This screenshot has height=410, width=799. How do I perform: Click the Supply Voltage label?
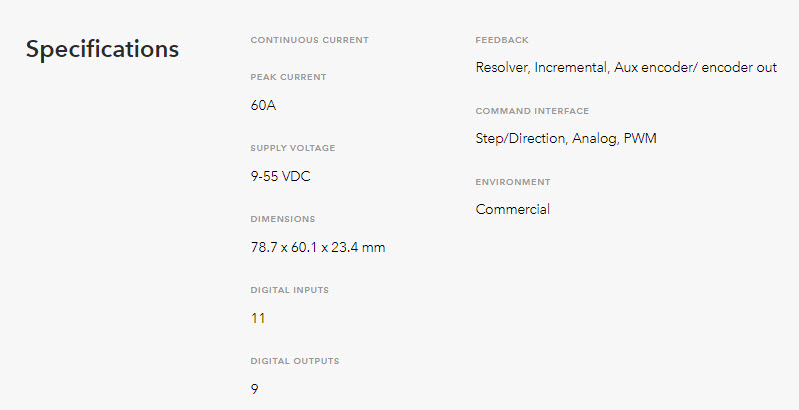(x=293, y=148)
